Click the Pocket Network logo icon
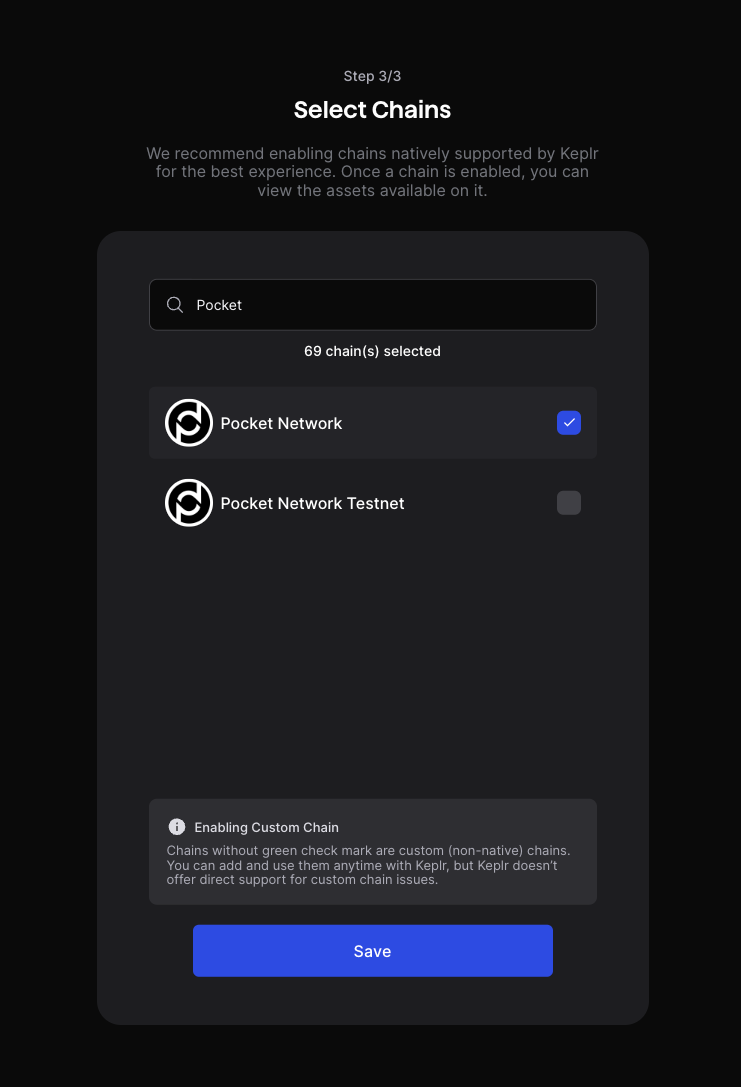Screen dimensions: 741x1087 pos(189,423)
